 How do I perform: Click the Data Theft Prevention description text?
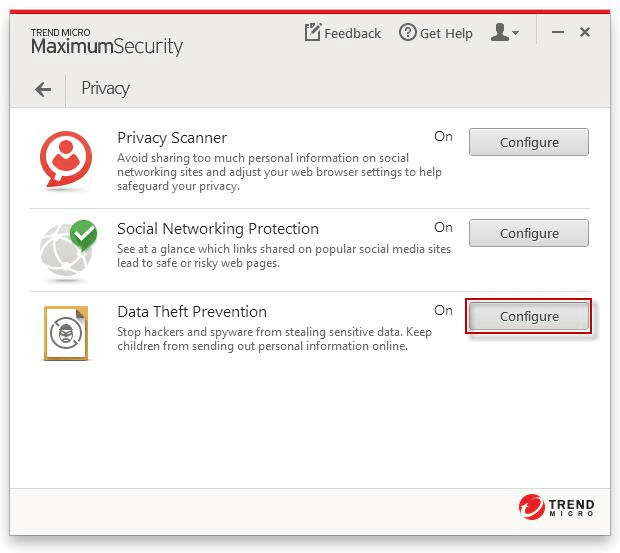274,339
